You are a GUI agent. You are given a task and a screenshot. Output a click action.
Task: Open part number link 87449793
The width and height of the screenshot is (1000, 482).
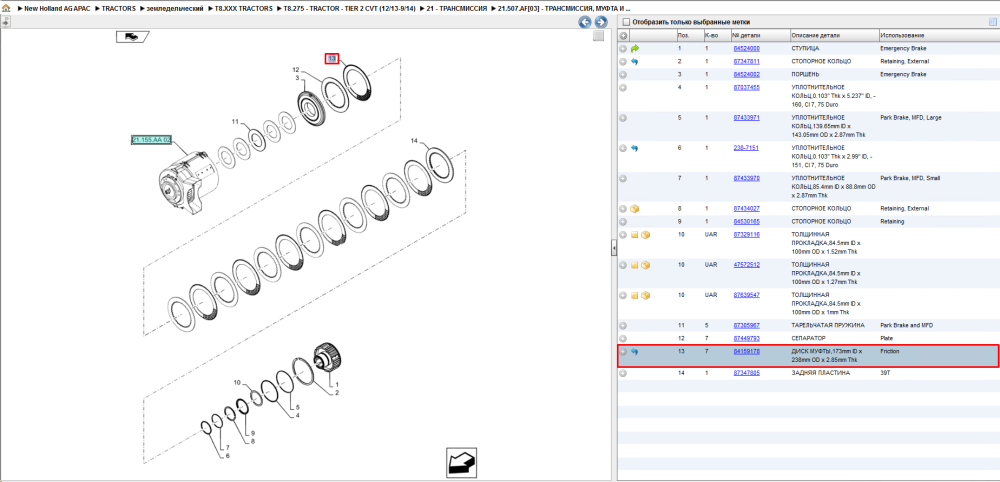[746, 339]
